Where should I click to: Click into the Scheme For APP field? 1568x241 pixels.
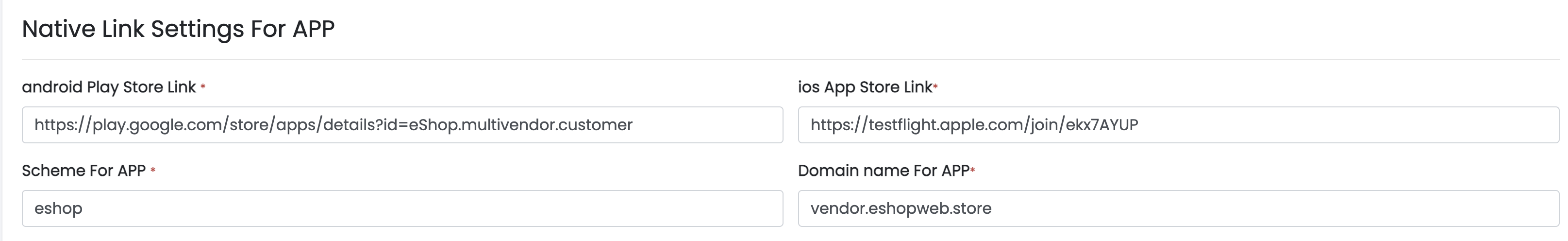tap(402, 208)
